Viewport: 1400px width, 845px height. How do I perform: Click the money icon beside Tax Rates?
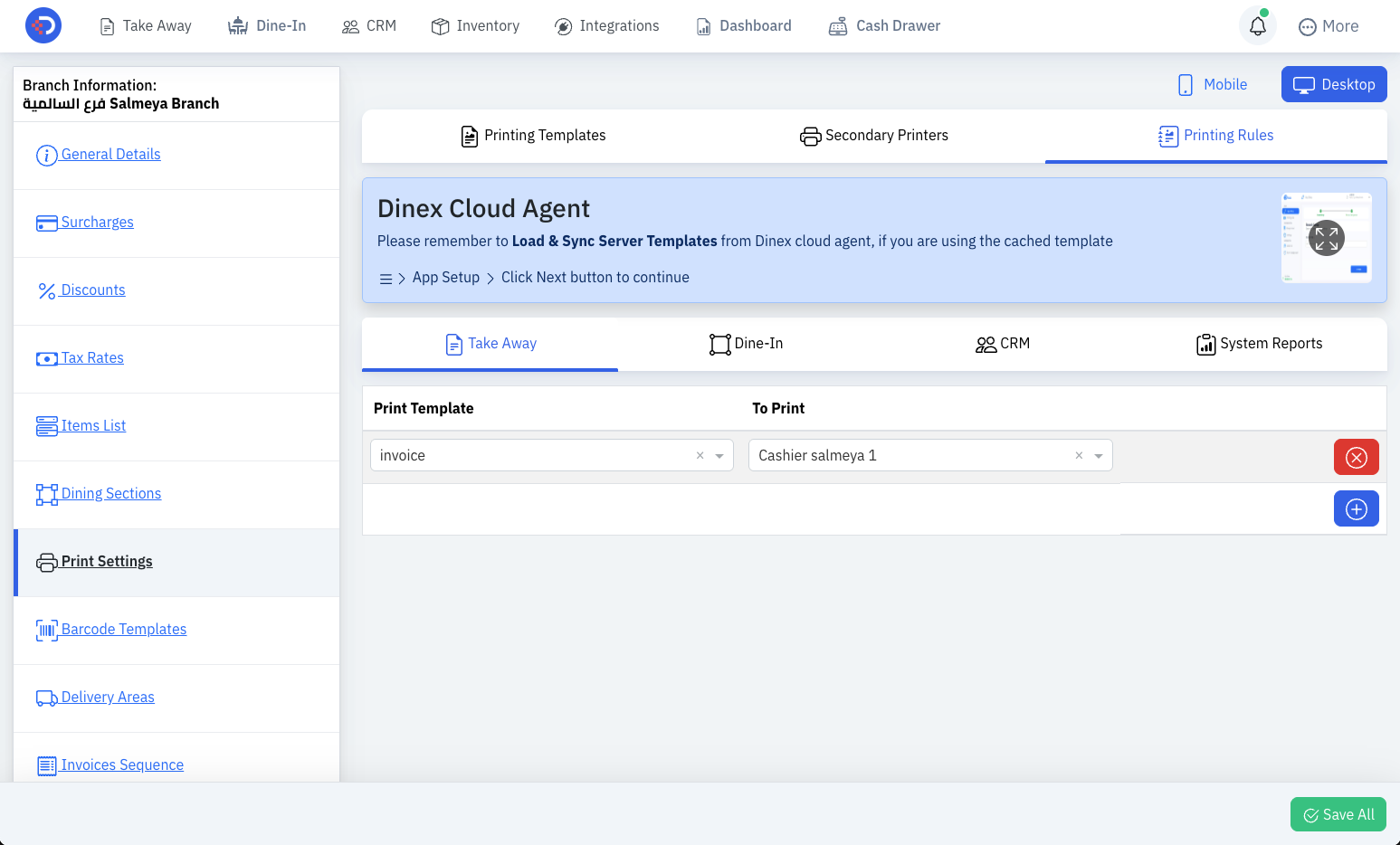pyautogui.click(x=46, y=359)
